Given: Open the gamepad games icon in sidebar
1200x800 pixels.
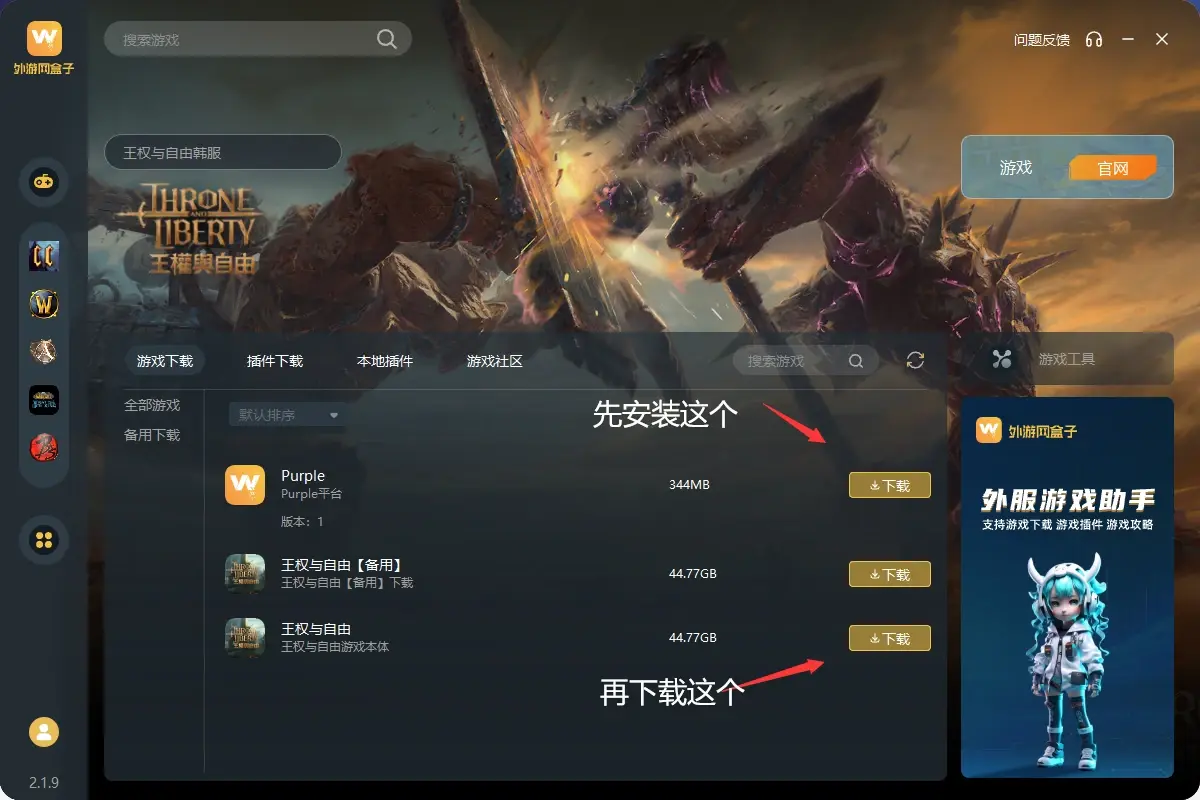Looking at the screenshot, I should click(x=44, y=183).
